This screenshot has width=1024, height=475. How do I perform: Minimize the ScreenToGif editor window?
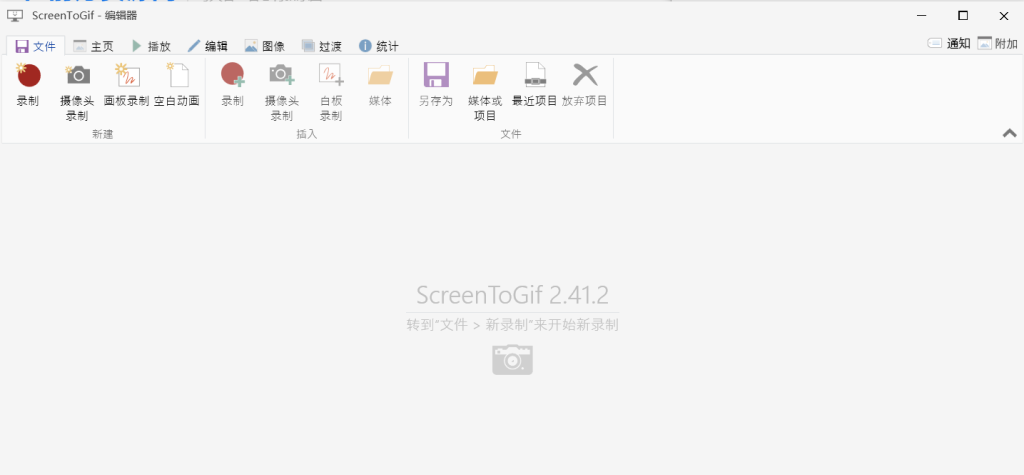click(x=921, y=16)
